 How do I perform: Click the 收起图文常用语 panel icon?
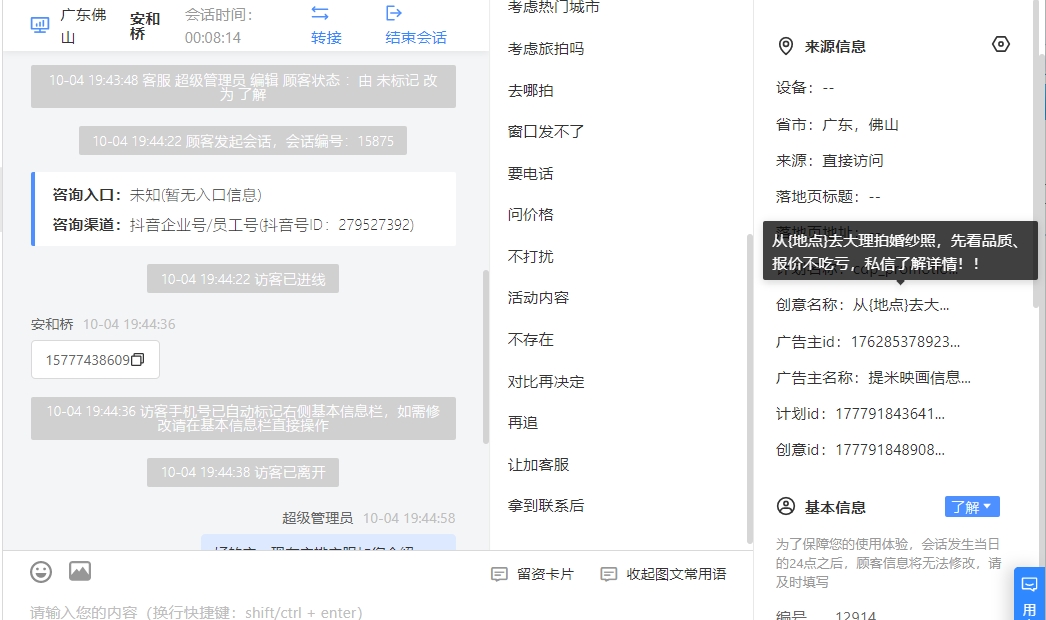(x=608, y=575)
